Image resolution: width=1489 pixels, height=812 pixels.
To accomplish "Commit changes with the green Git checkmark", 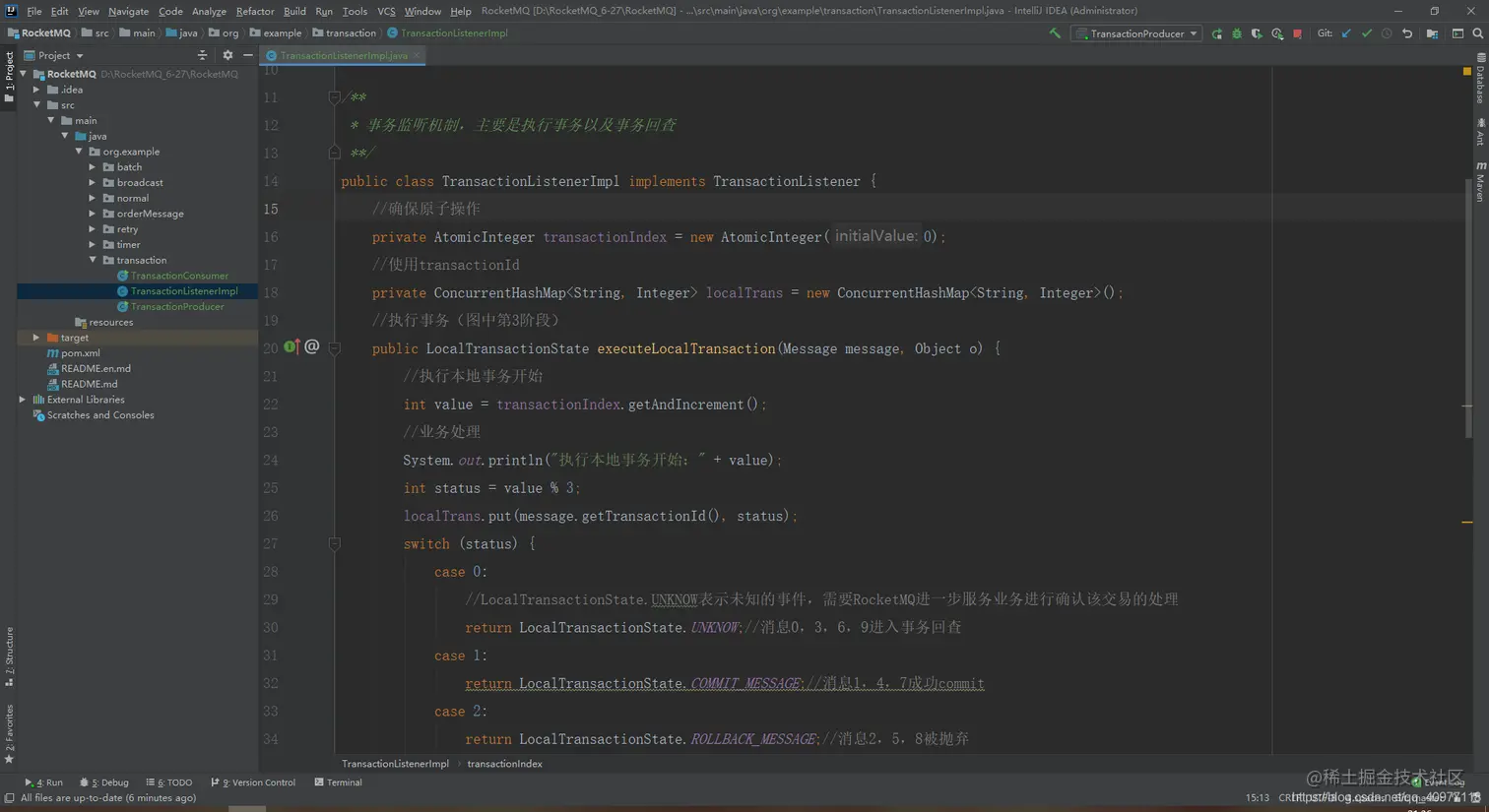I will (x=1367, y=33).
